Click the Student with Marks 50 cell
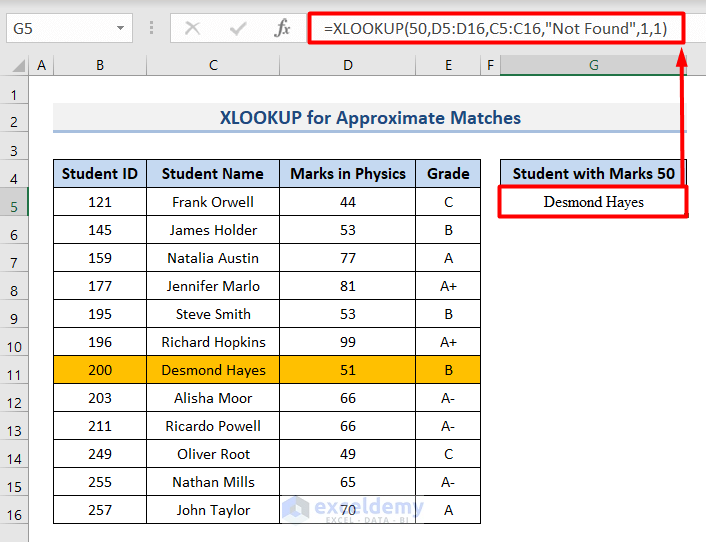The height and width of the screenshot is (542, 706). [x=593, y=174]
